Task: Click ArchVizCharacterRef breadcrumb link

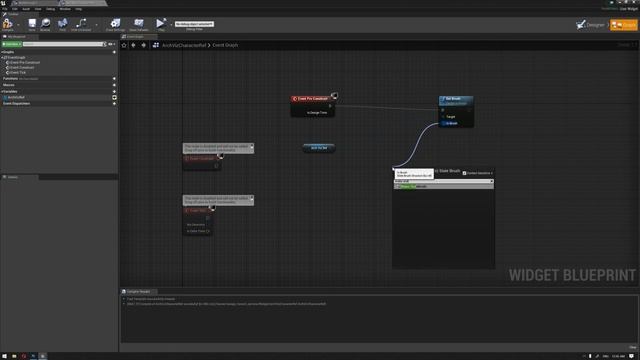Action: click(184, 45)
